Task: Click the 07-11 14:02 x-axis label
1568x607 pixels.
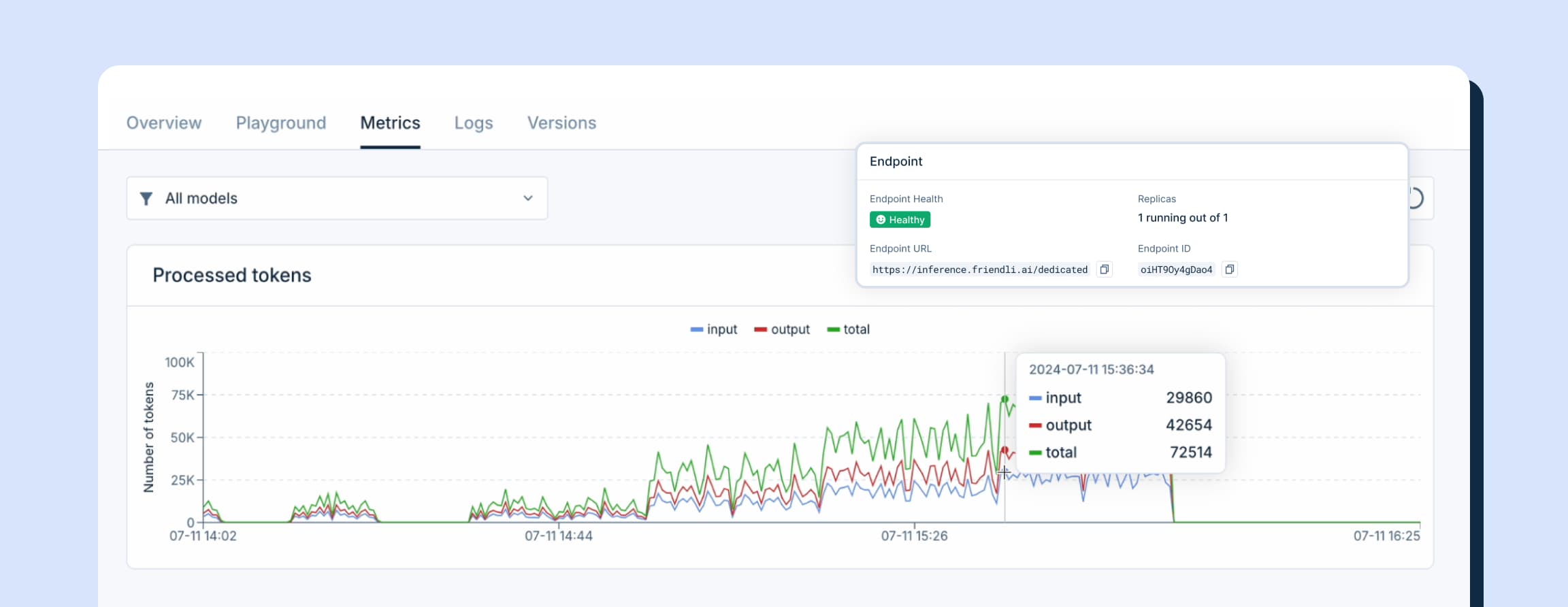Action: coord(203,536)
